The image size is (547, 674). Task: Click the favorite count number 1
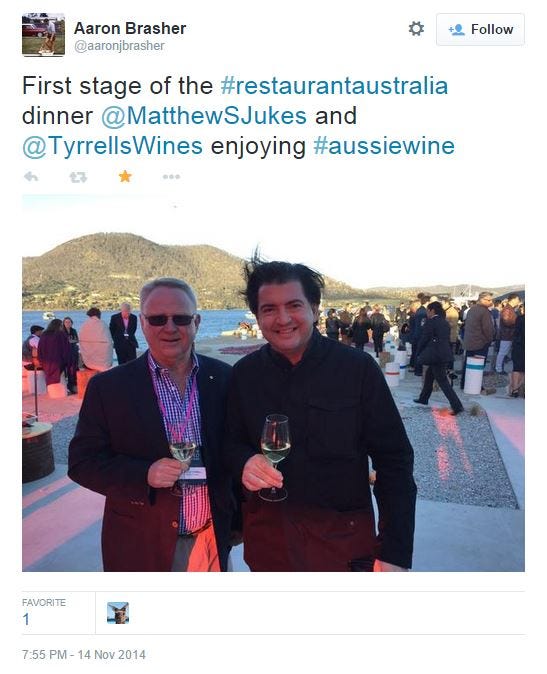[x=26, y=619]
